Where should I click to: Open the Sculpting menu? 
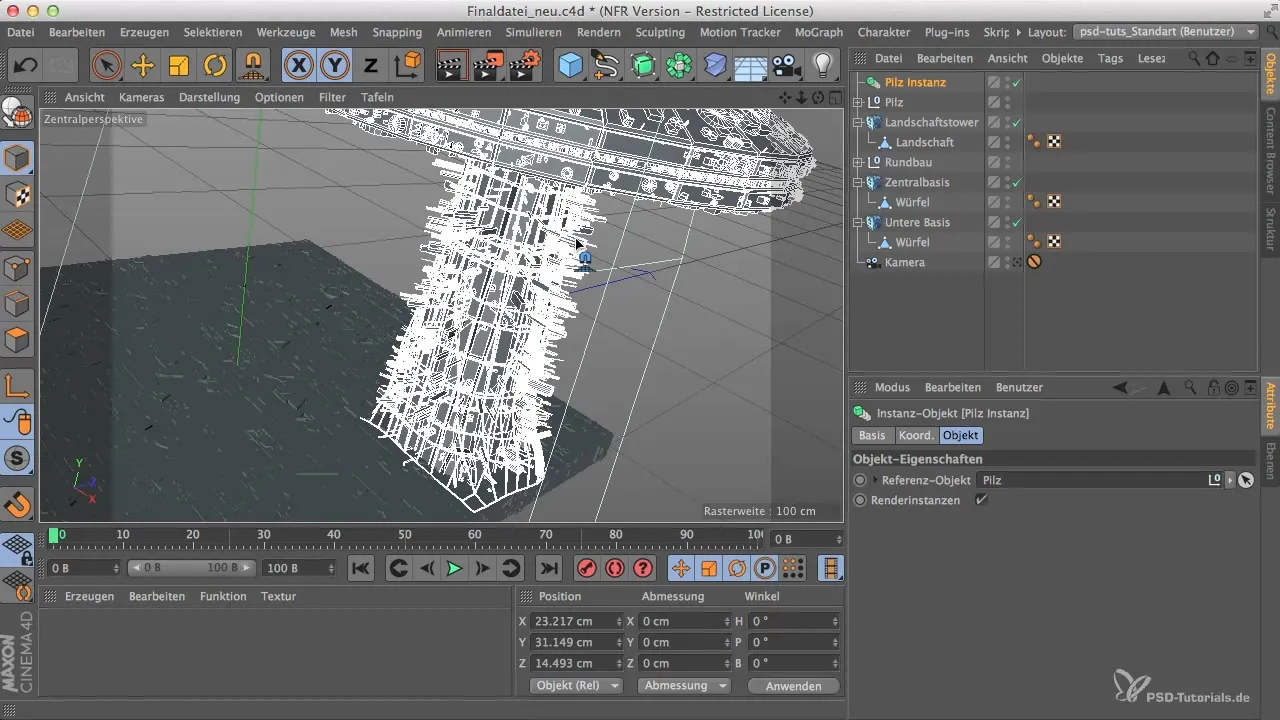660,32
